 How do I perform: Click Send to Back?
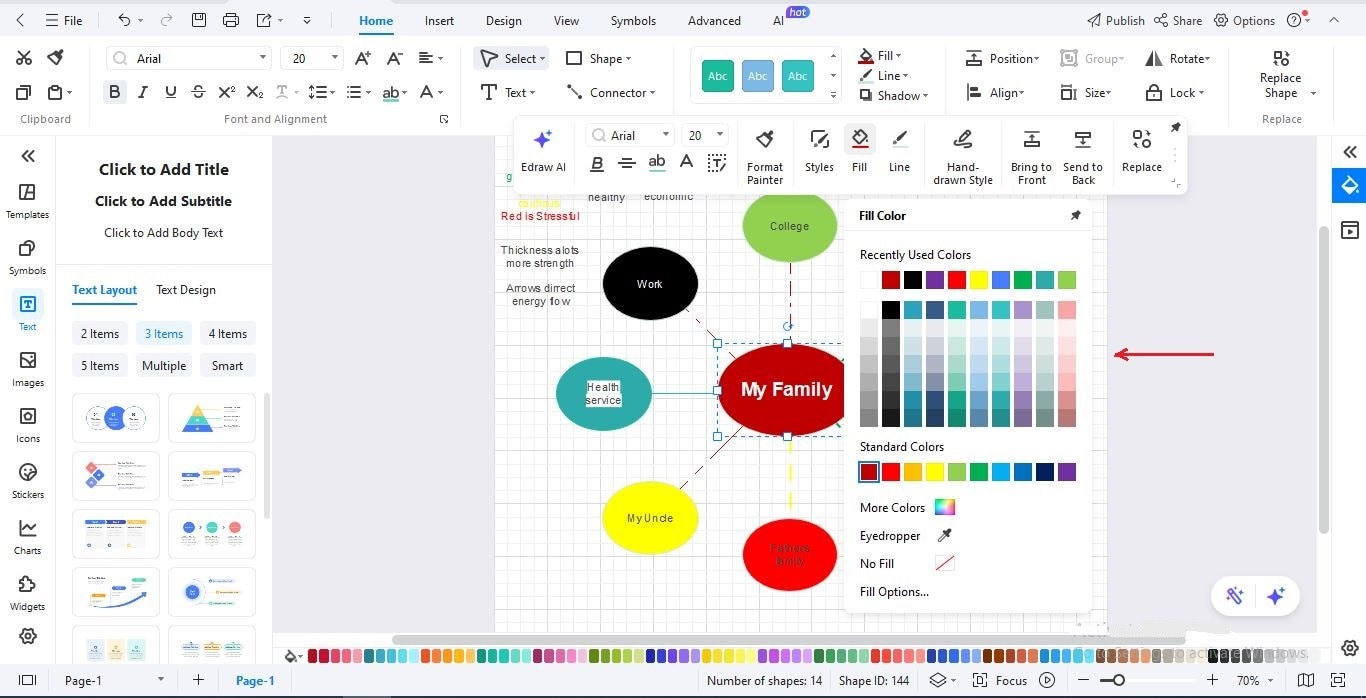1082,156
